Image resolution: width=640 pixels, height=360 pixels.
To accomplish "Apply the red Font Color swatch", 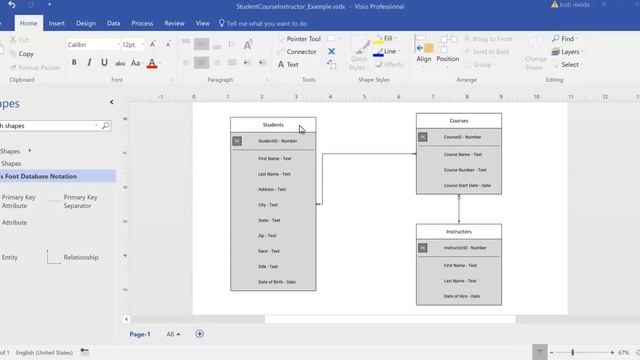I will [x=152, y=63].
